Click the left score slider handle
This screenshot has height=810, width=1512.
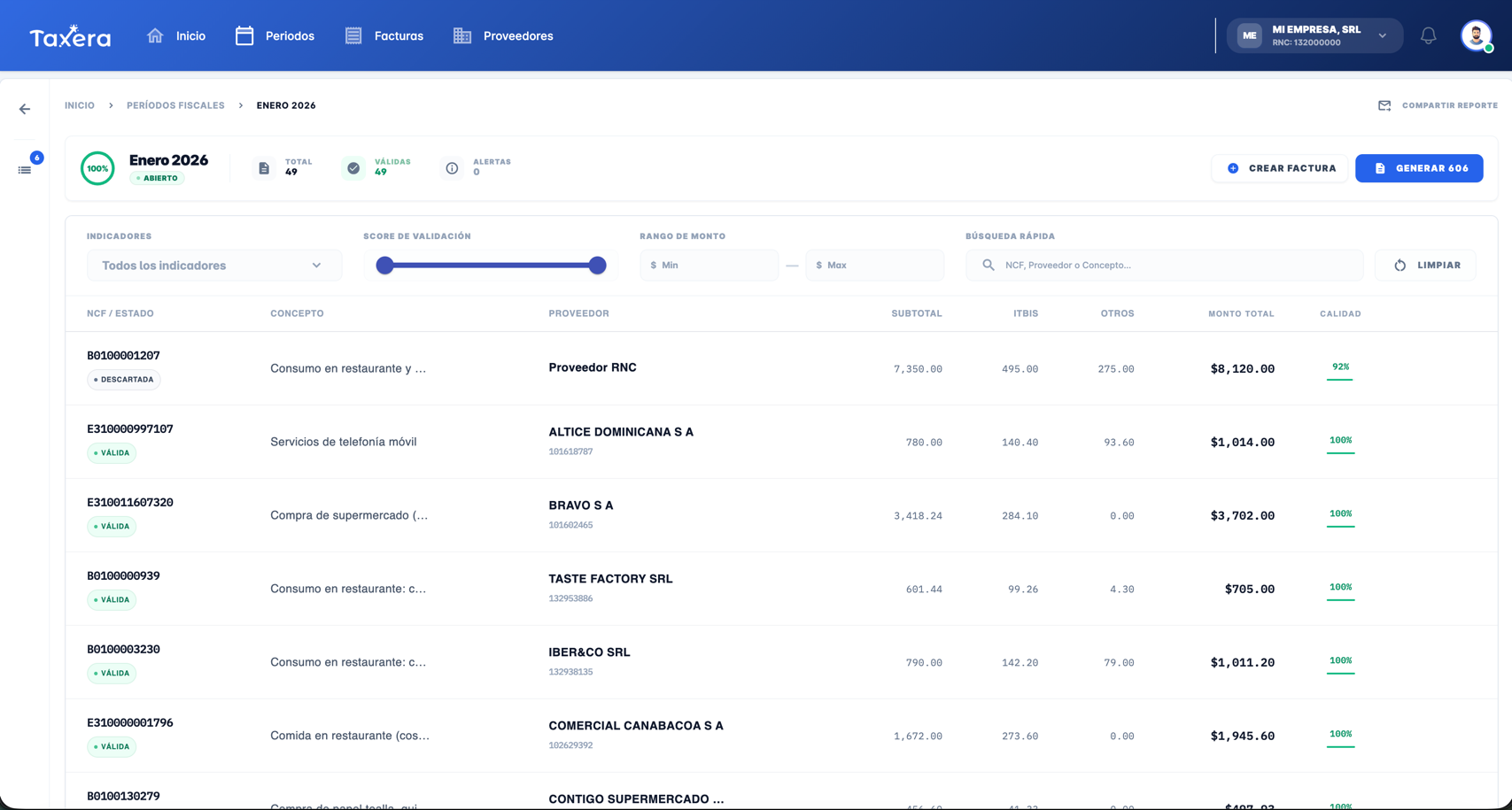(384, 266)
